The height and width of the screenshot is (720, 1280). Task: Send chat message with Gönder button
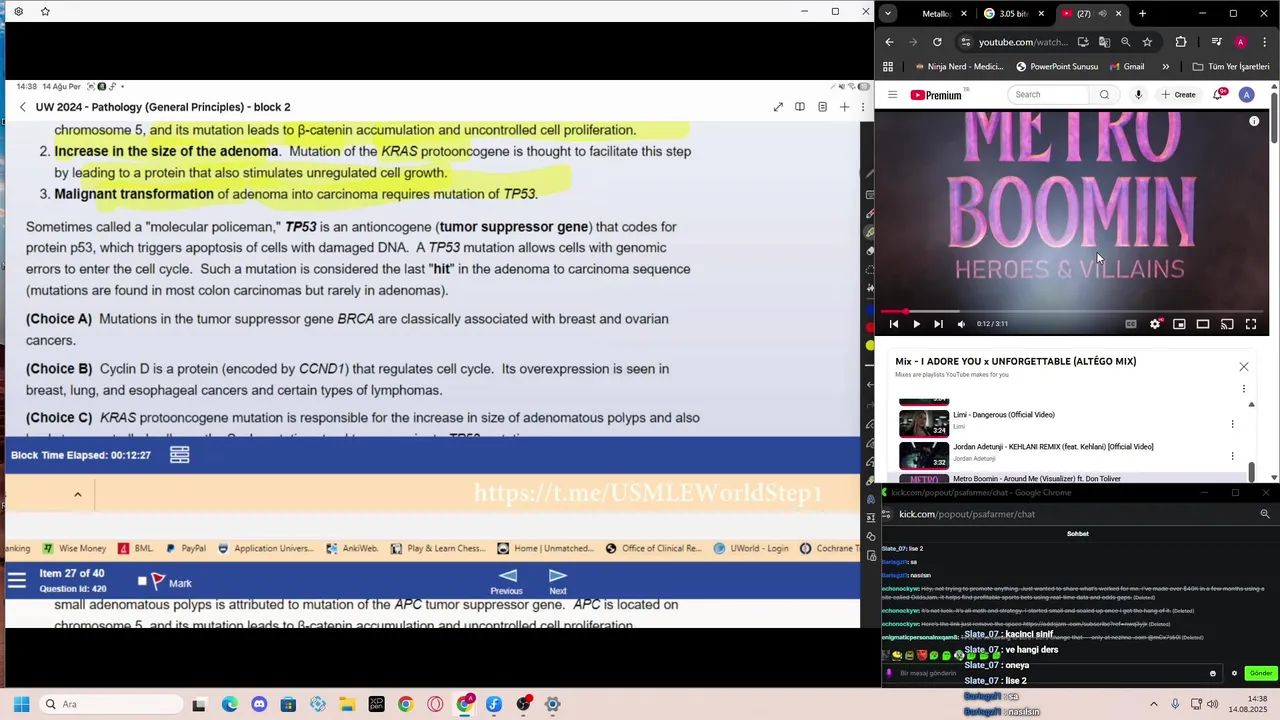(x=1261, y=673)
